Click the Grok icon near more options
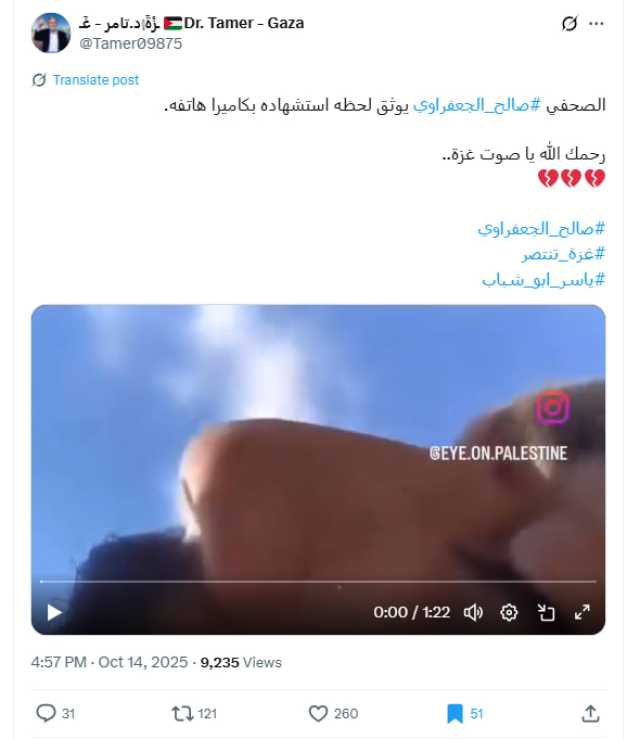The image size is (640, 739). coord(569,24)
